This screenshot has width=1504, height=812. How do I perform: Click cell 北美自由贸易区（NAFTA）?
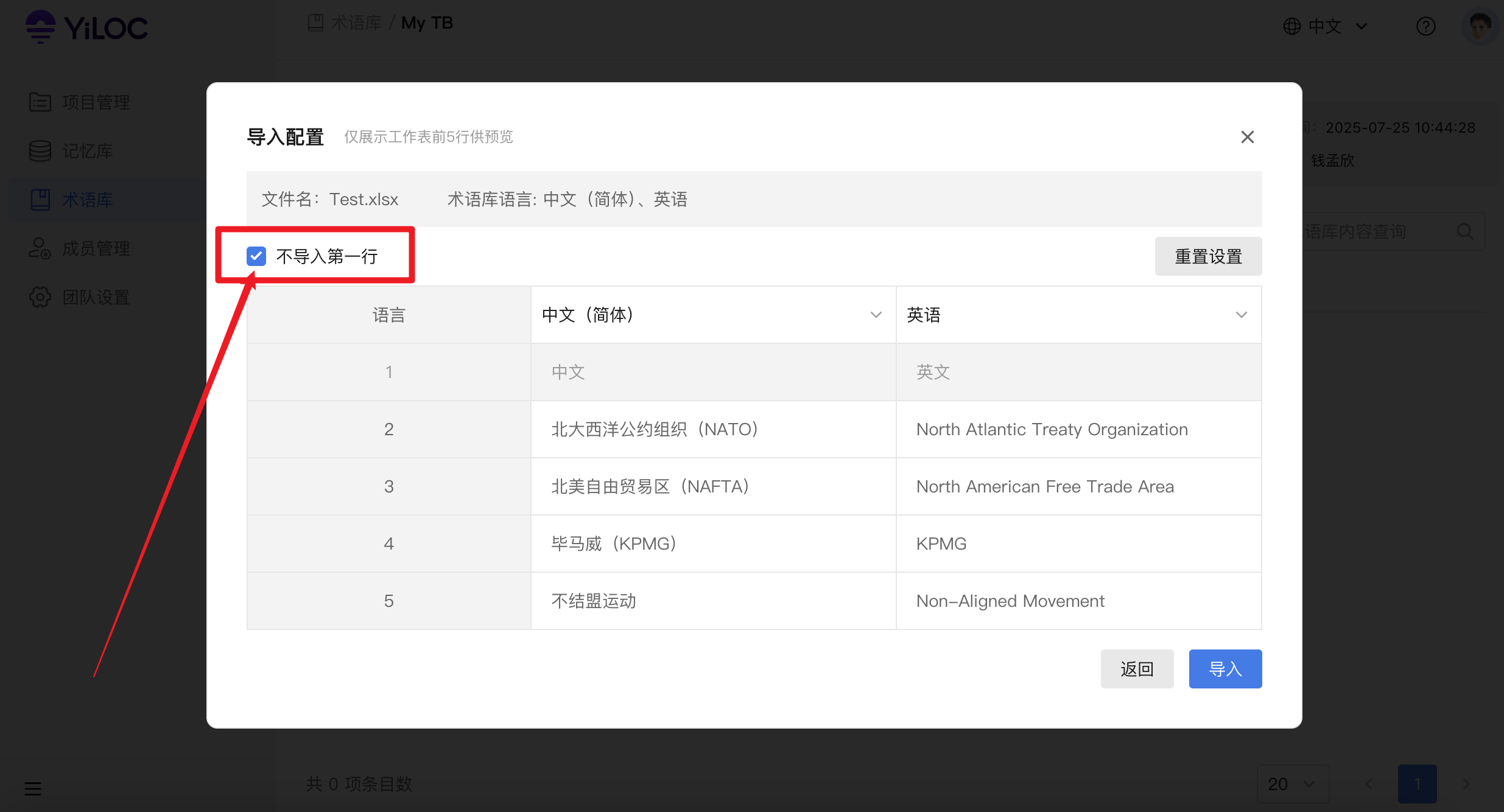tap(713, 486)
